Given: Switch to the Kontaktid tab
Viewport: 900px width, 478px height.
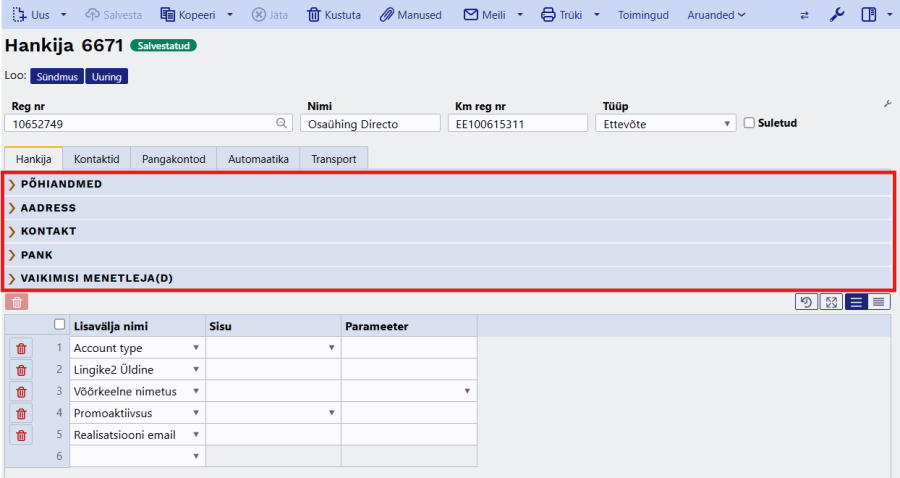Looking at the screenshot, I should (x=96, y=159).
